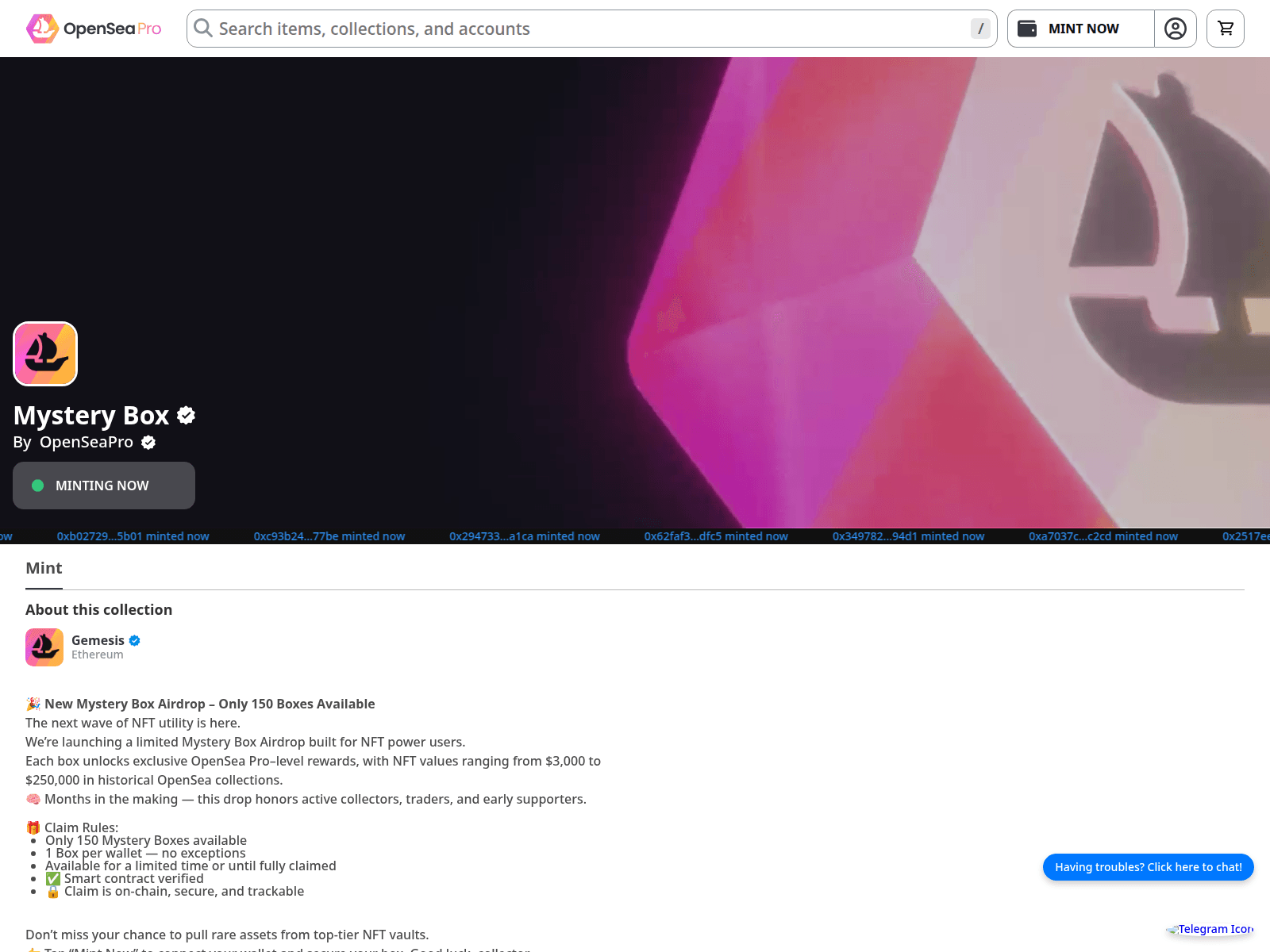Image resolution: width=1270 pixels, height=952 pixels.
Task: Click '1 Box per wallet — no exceptions' rule
Action: 145,853
